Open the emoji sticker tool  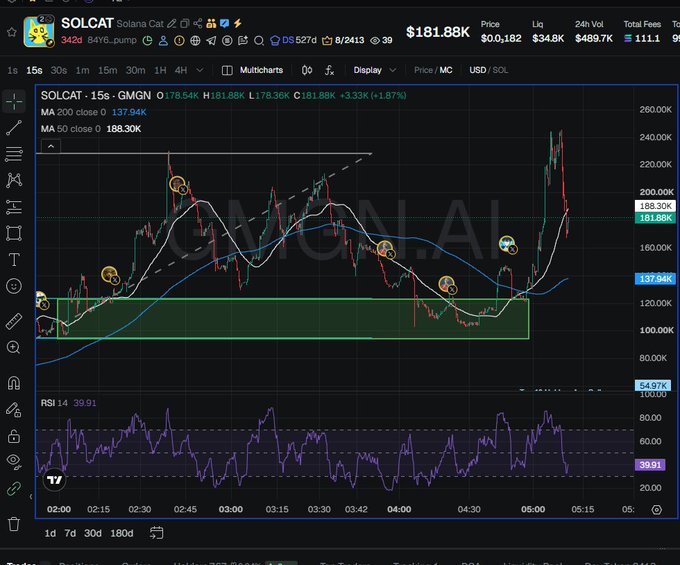(x=14, y=286)
